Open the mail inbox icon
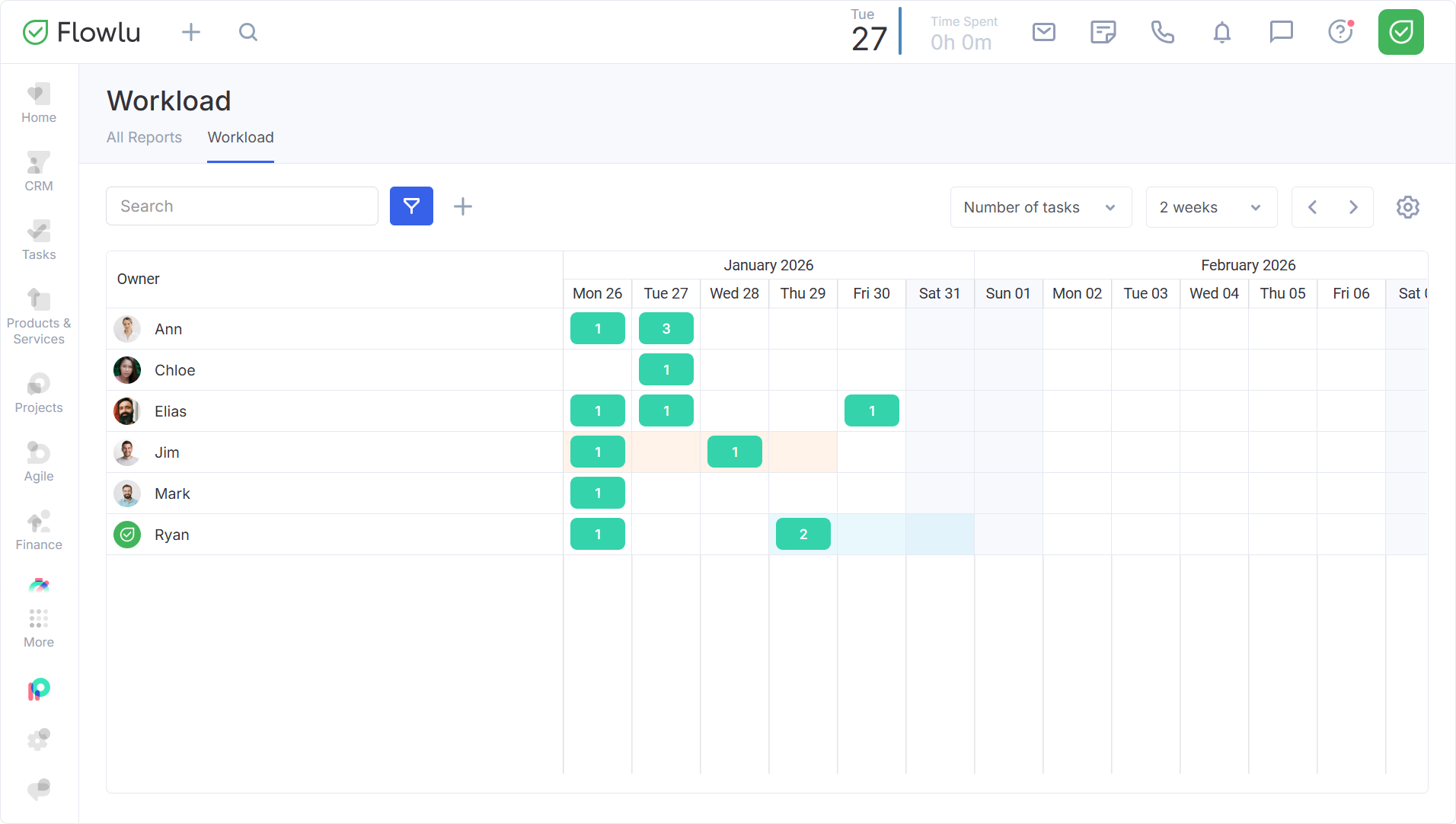 pyautogui.click(x=1043, y=32)
